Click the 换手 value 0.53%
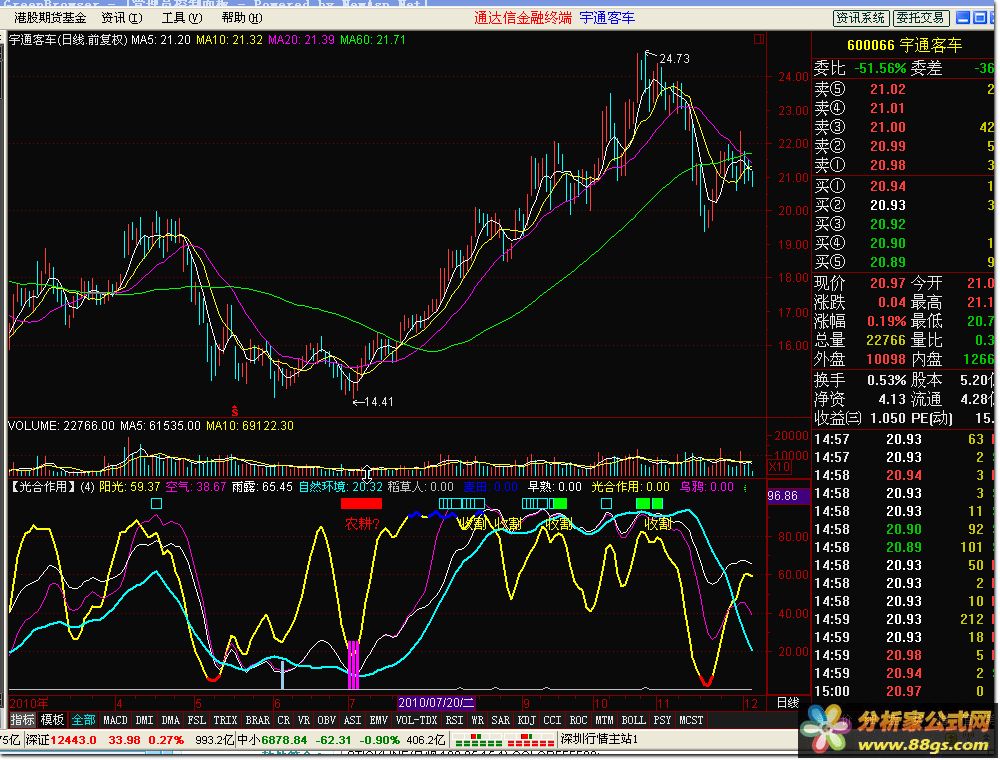The height and width of the screenshot is (760, 1000). coord(886,381)
